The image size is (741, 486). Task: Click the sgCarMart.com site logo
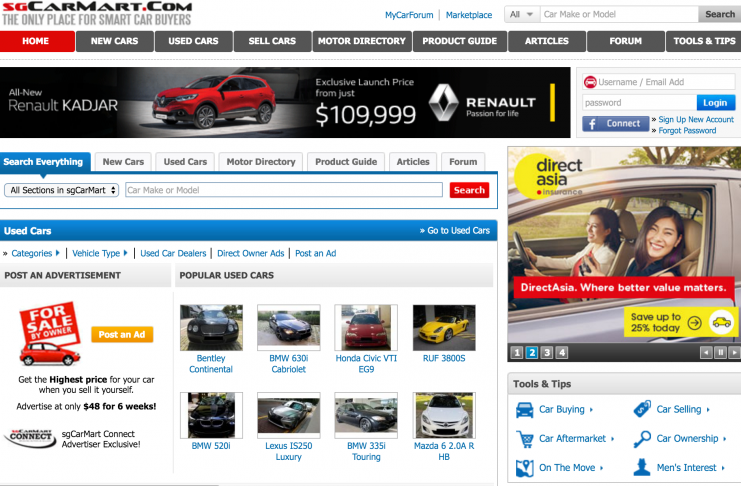click(97, 13)
